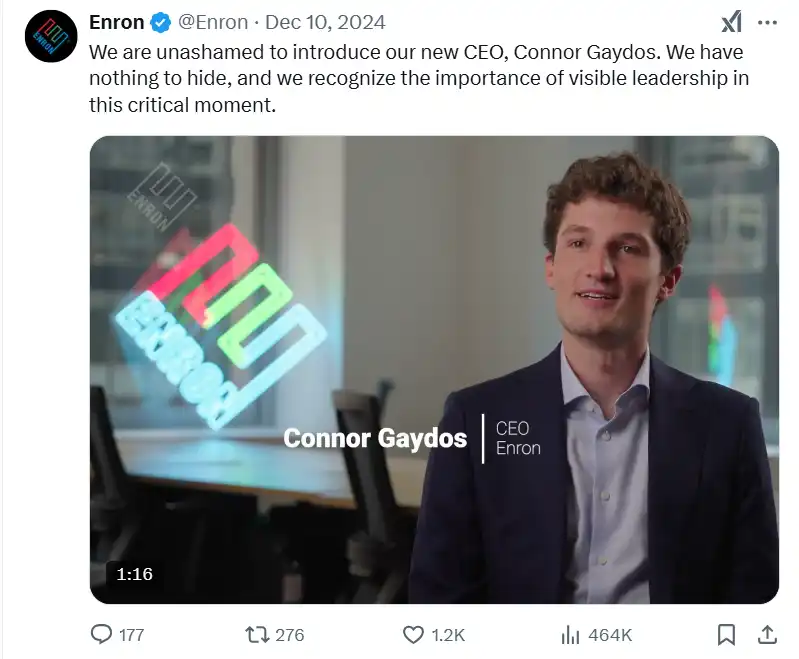
Task: Open the Dec 10, 2024 timestamp
Action: pos(325,23)
